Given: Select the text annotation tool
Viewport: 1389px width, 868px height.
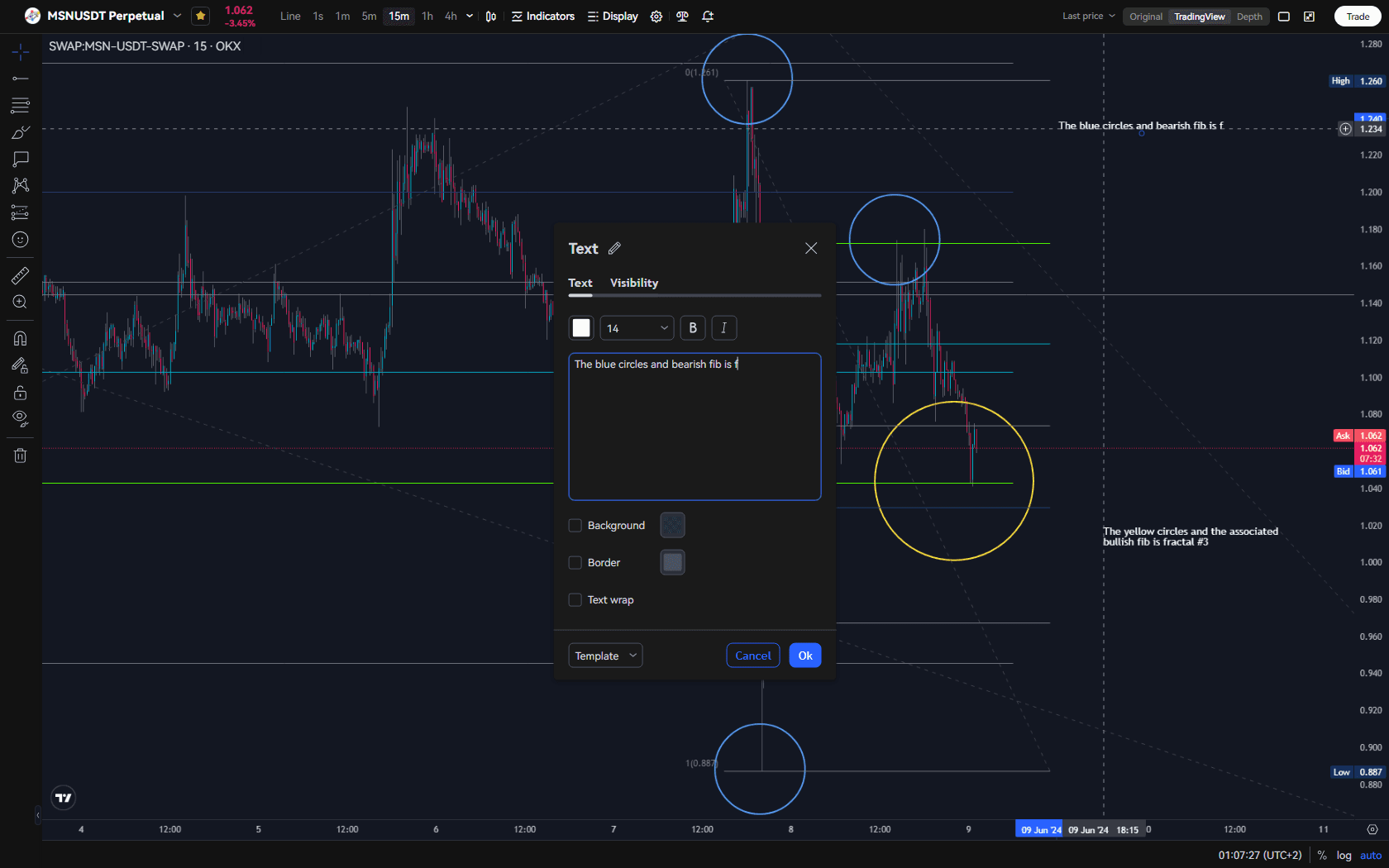Looking at the screenshot, I should [21, 159].
